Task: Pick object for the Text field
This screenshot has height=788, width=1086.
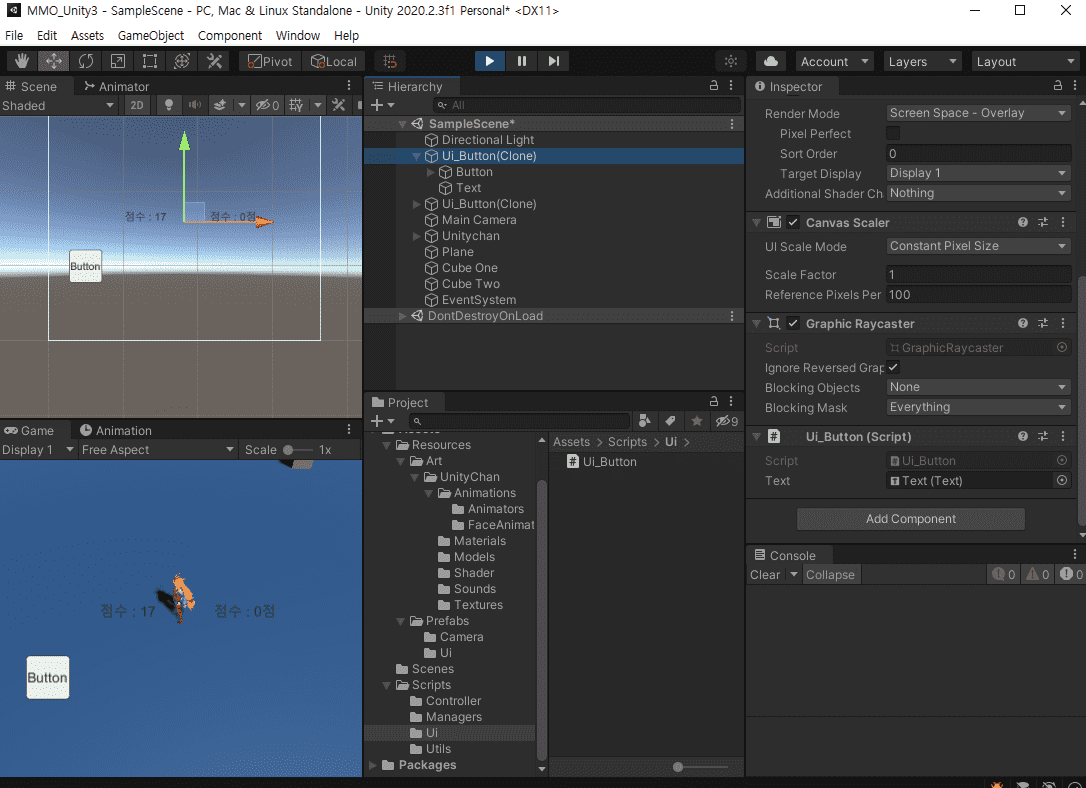Action: click(x=1062, y=480)
